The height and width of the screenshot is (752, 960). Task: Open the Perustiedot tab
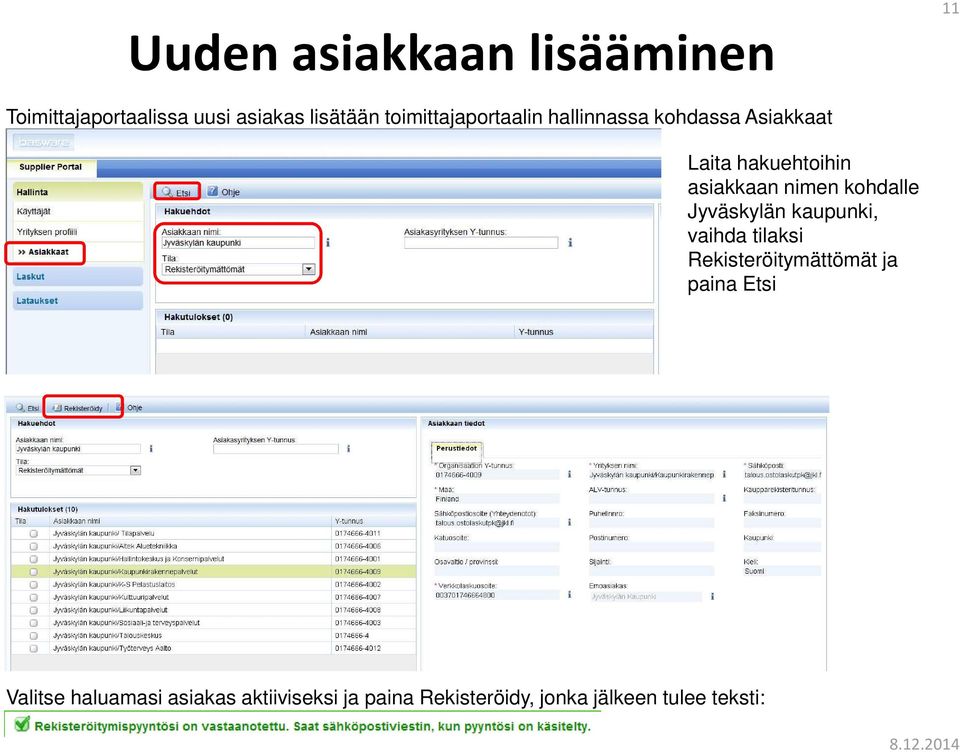(456, 448)
